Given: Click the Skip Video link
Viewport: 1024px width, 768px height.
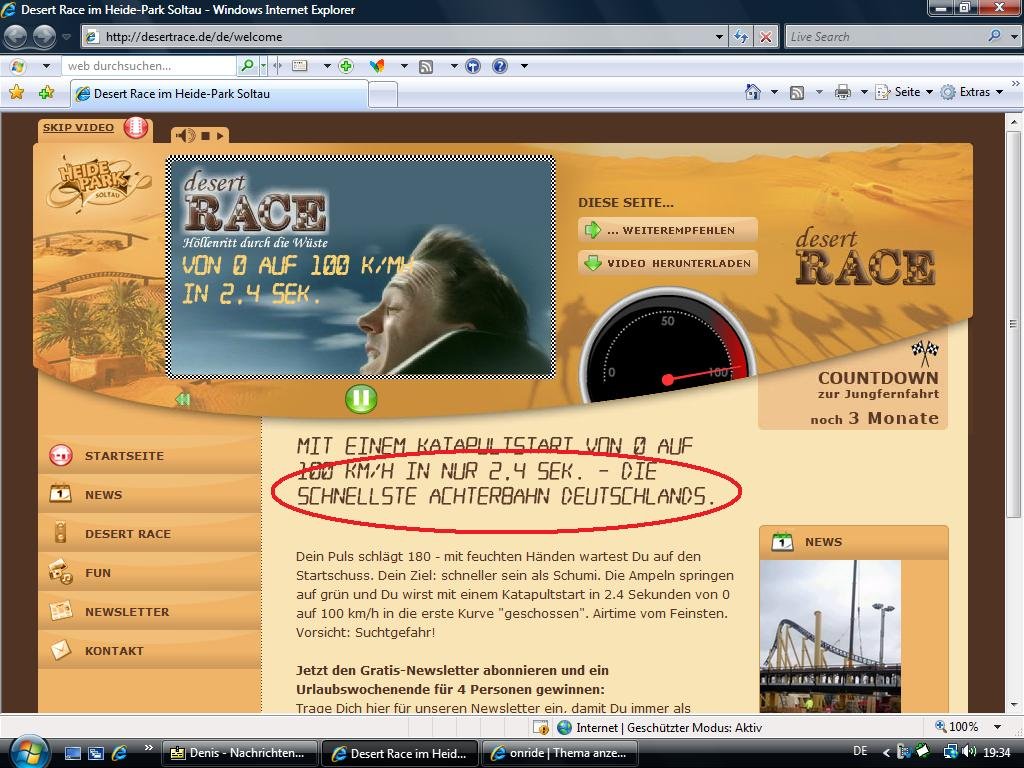Looking at the screenshot, I should tap(78, 127).
